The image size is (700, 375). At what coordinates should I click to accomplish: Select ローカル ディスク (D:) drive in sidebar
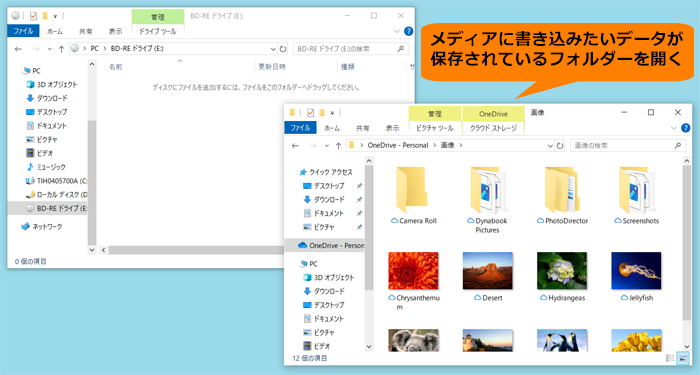pyautogui.click(x=56, y=195)
